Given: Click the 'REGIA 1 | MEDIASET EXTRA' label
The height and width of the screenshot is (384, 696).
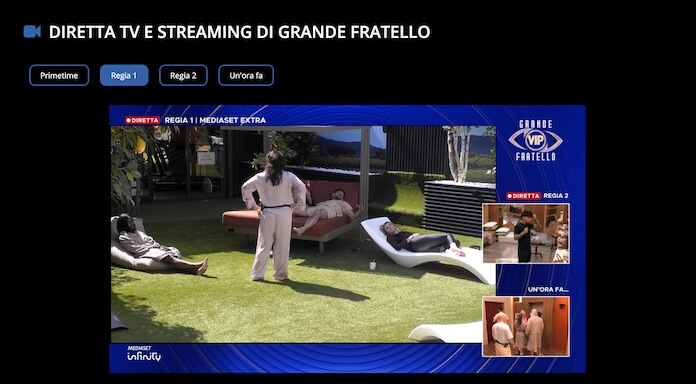Looking at the screenshot, I should 215,120.
